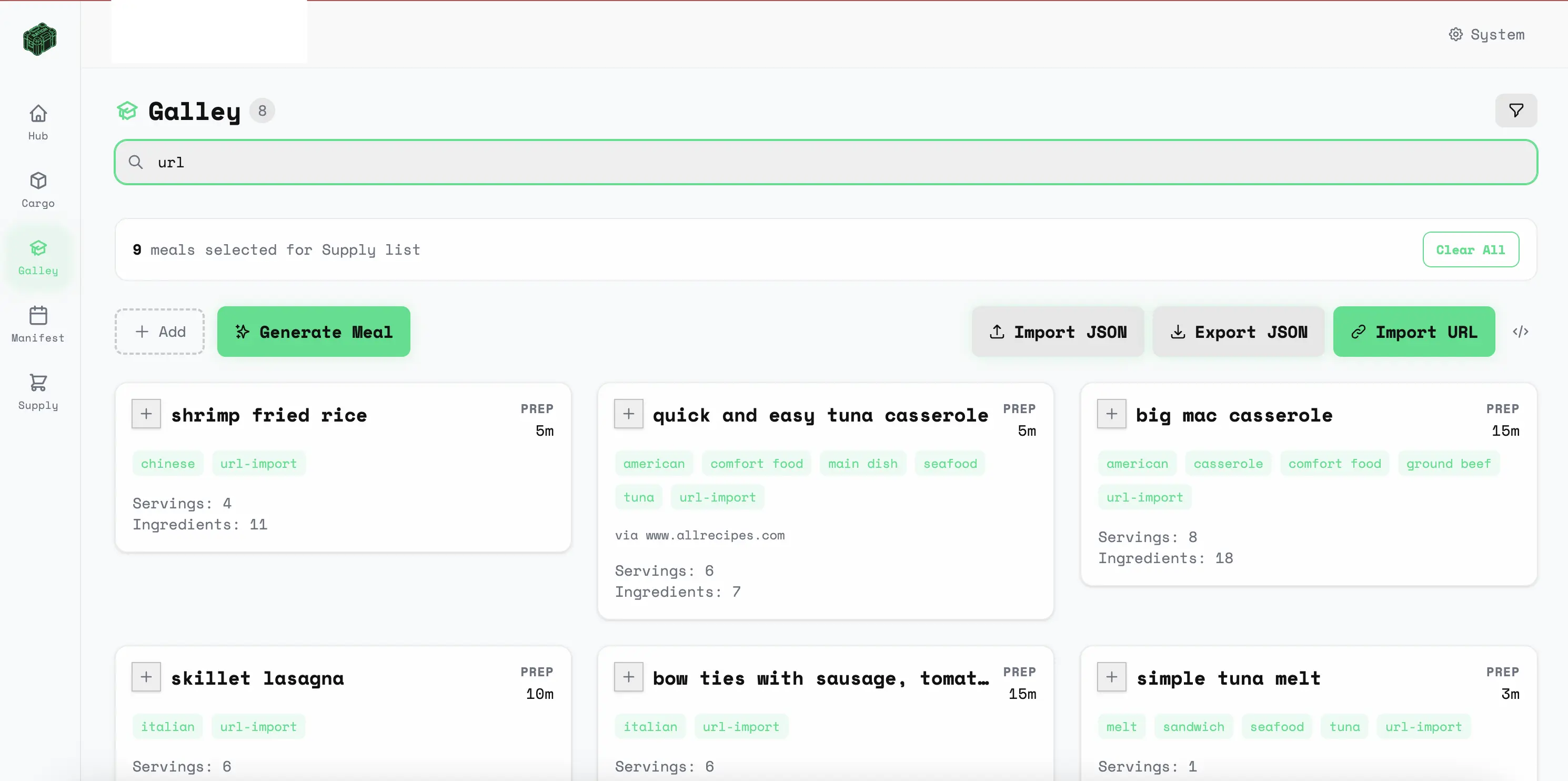Click tuna tag on tuna casserole card
Image resolution: width=1568 pixels, height=781 pixels.
(639, 497)
